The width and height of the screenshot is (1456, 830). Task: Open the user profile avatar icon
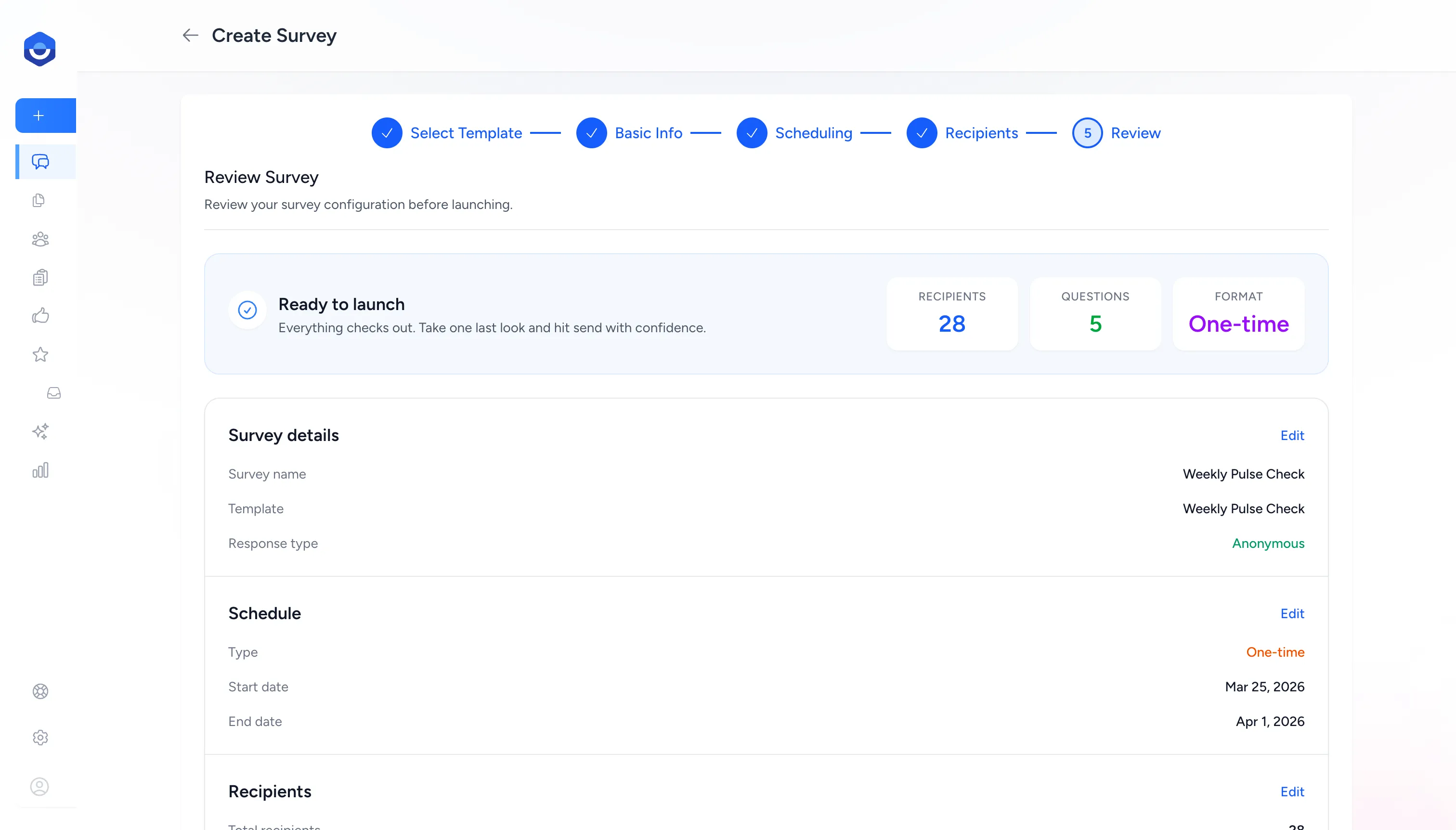pyautogui.click(x=39, y=787)
